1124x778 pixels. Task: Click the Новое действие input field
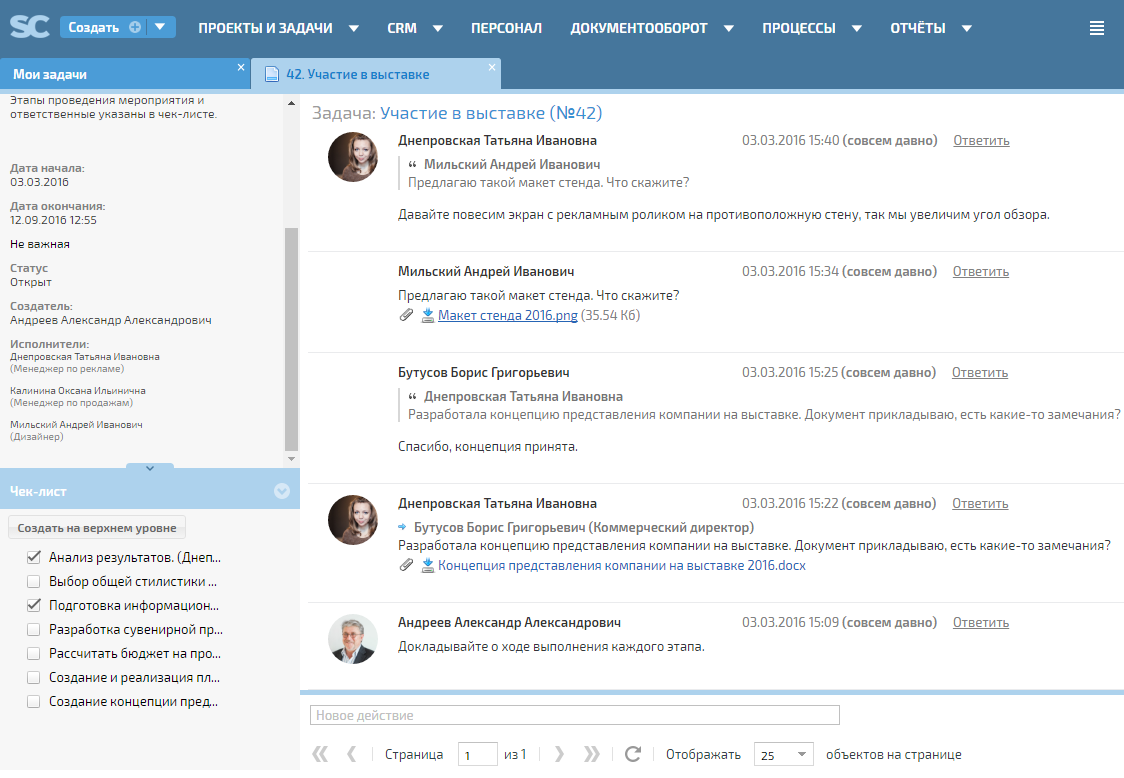(x=575, y=715)
